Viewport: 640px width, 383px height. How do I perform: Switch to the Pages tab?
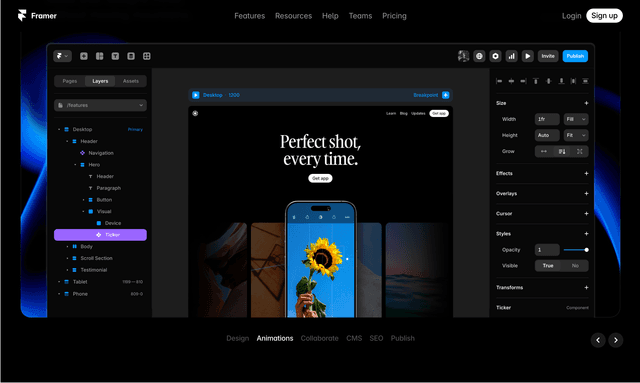70,81
